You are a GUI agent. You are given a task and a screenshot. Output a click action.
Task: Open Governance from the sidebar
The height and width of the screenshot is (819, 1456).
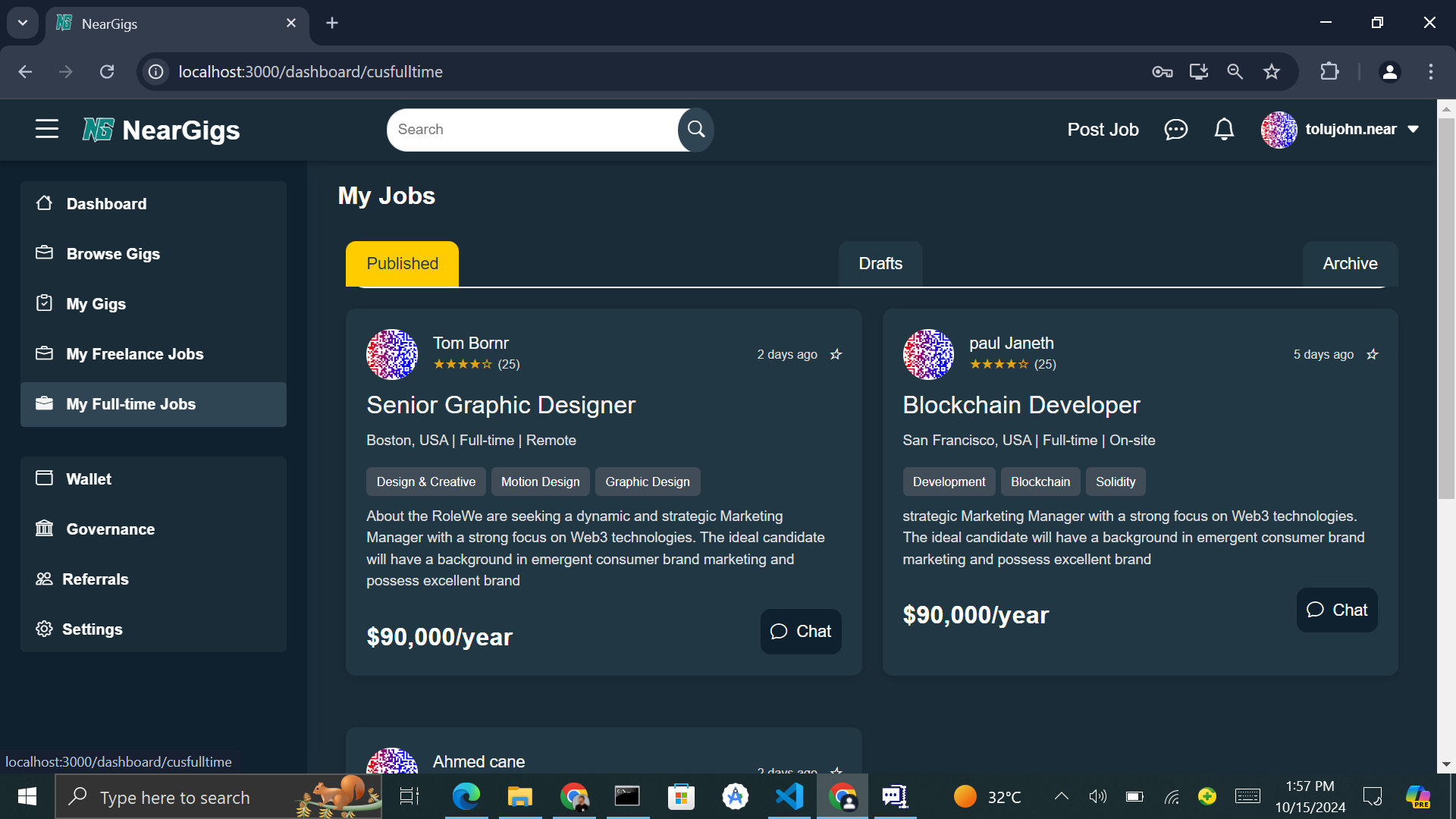110,529
